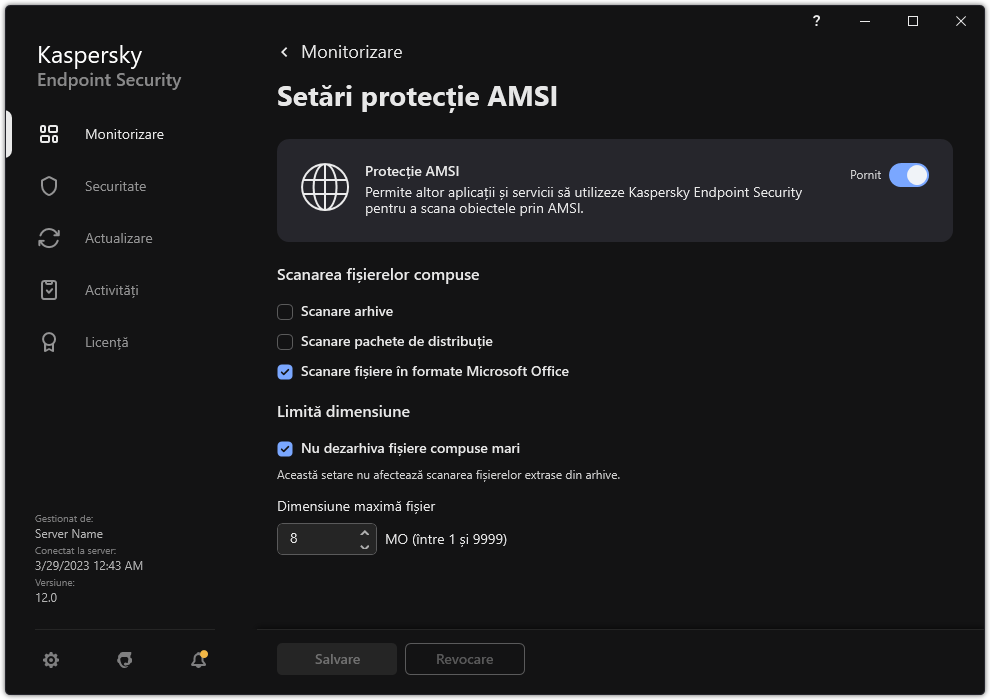Disable Nu dezarhiva fișiere compuse mari
The height and width of the screenshot is (700, 990).
[285, 449]
